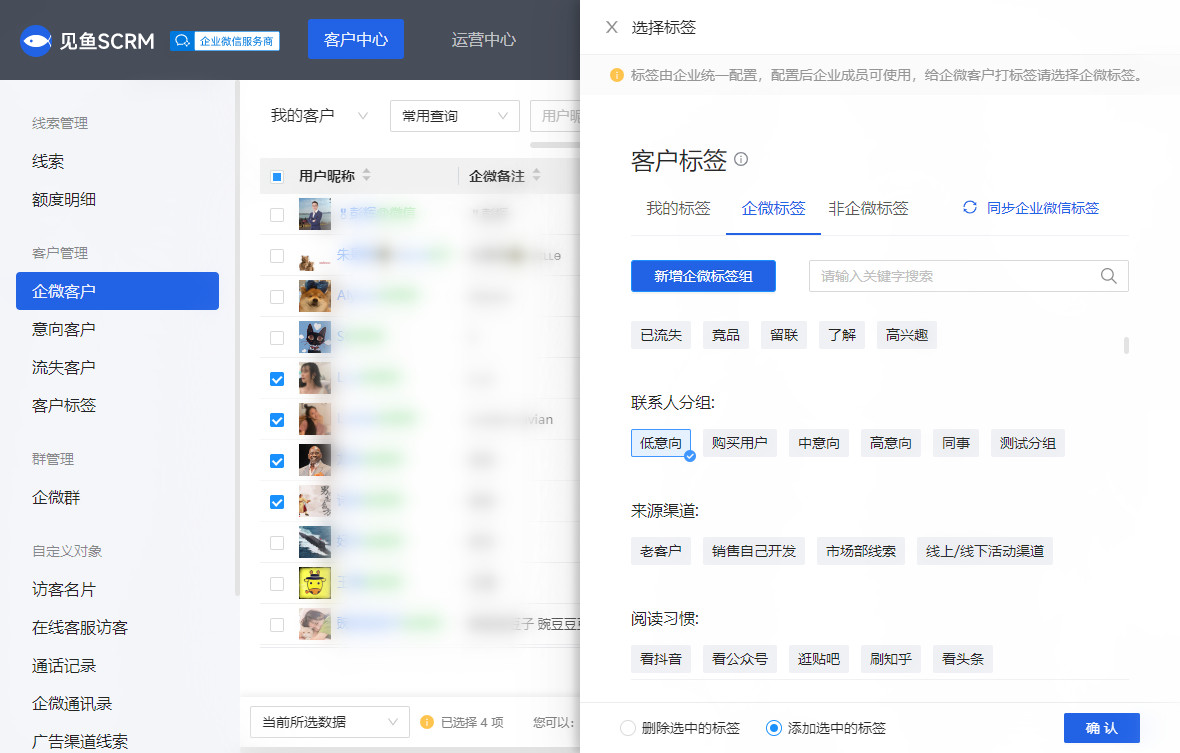
Task: Click the 确认 button
Action: tap(1102, 728)
